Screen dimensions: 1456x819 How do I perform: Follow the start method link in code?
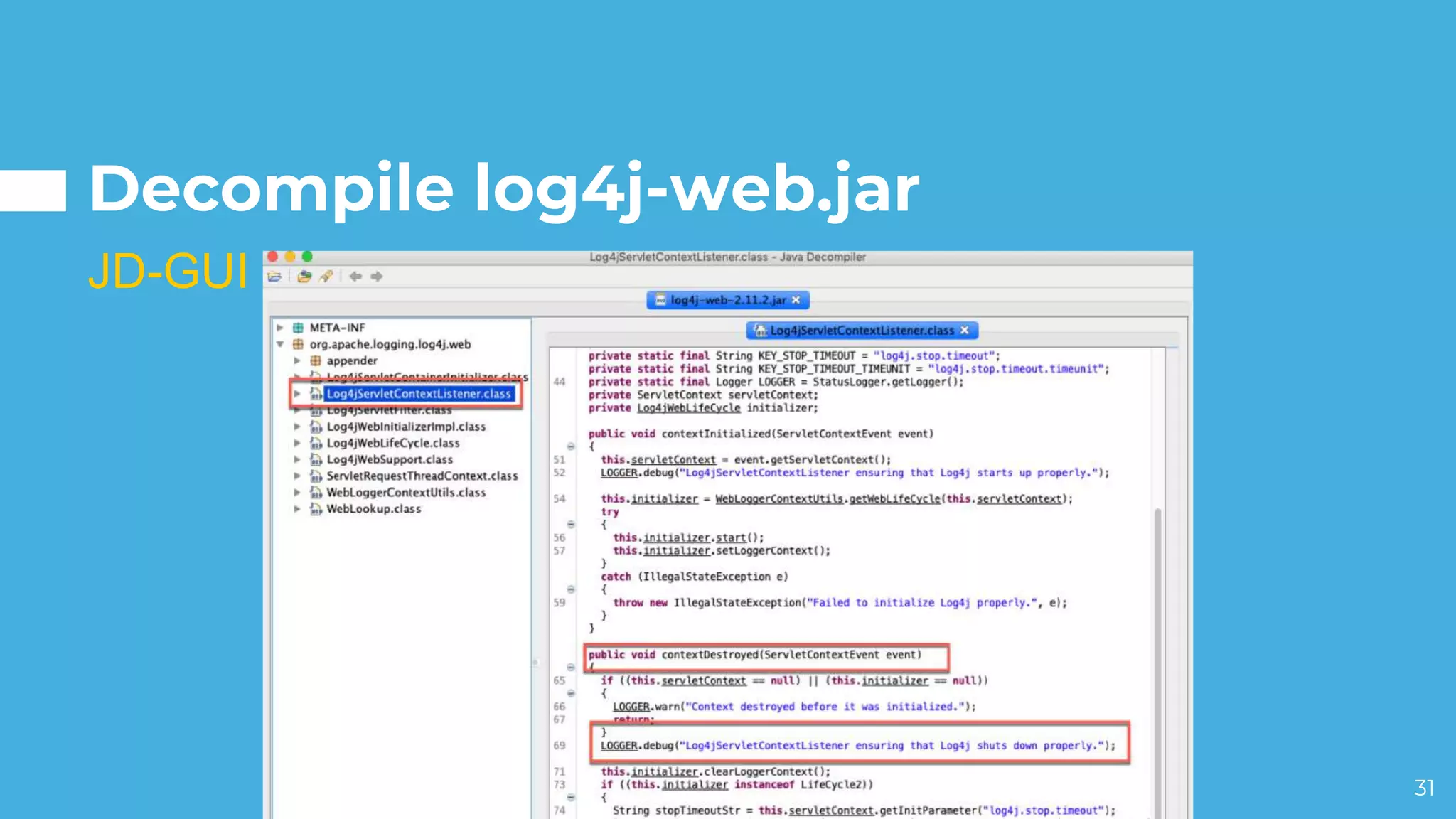click(731, 538)
